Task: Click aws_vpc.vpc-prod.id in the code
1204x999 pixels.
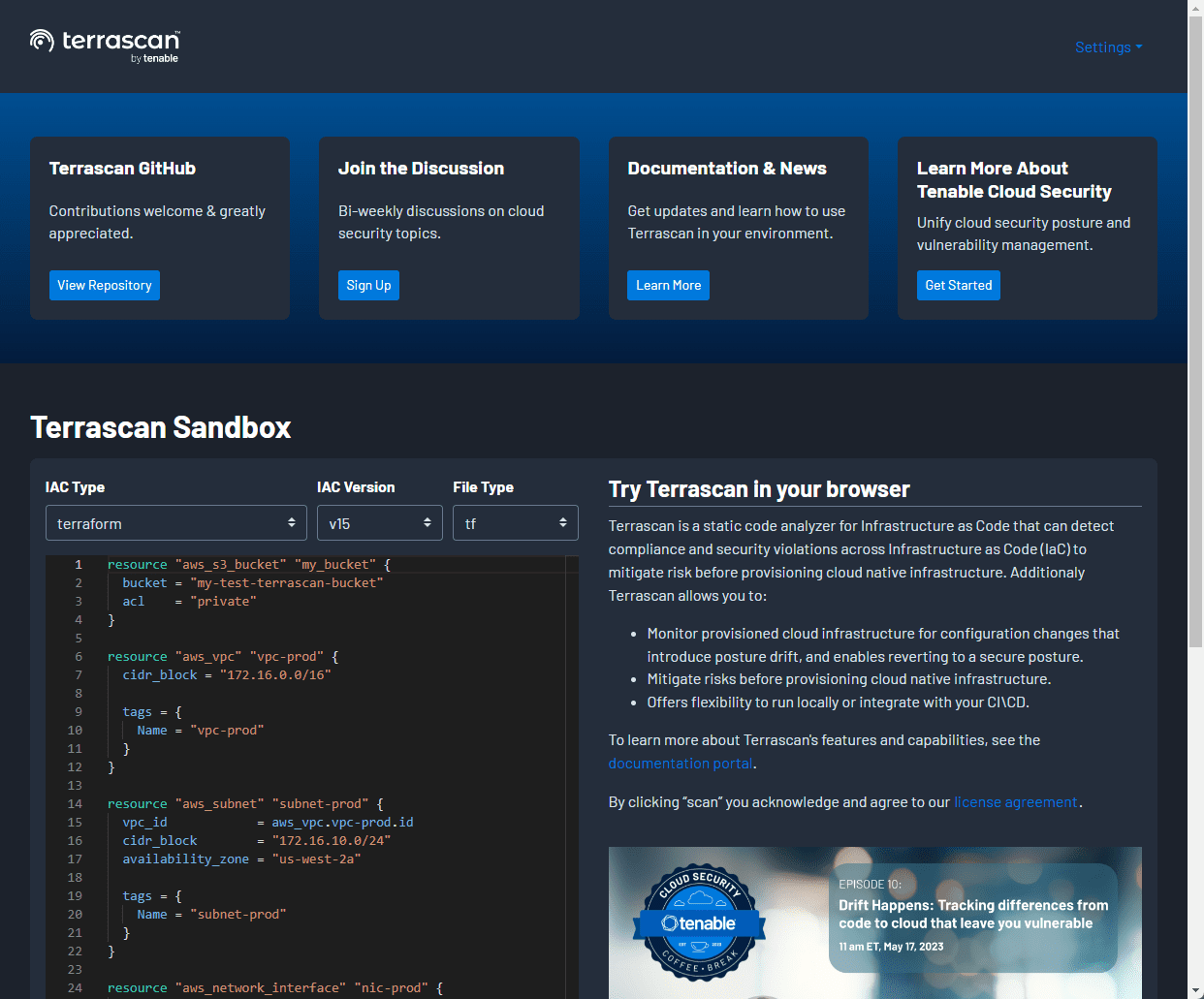Action: 342,822
